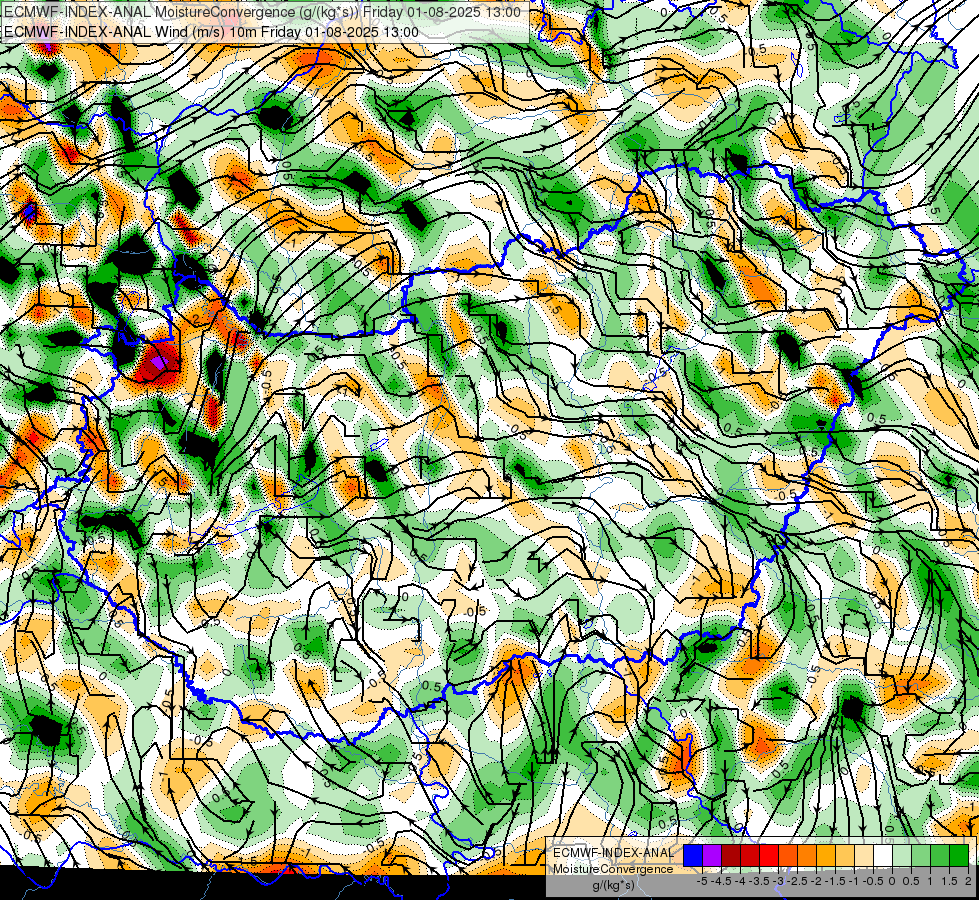Screen dimensions: 979x900
Task: Select legend swatch between 1 and 1.5
Action: [x=940, y=856]
